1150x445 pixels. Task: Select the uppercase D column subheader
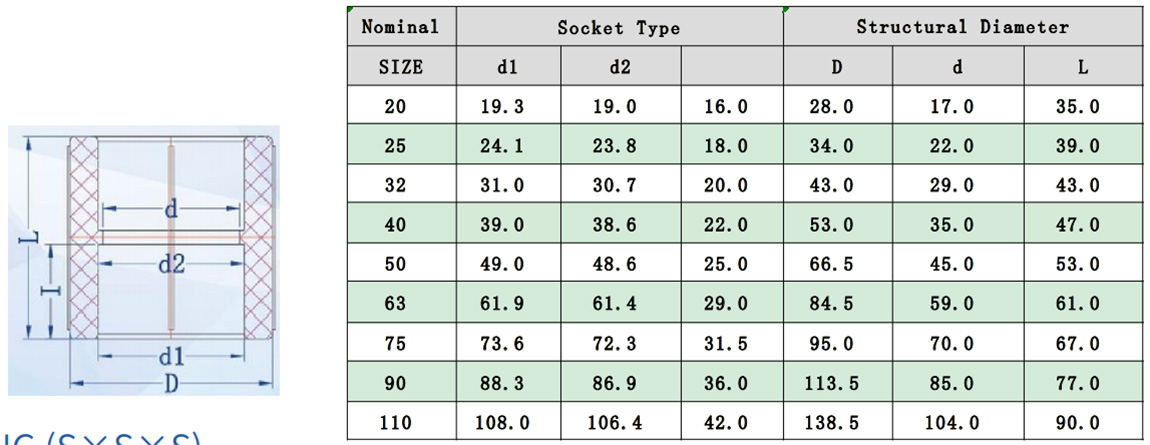pyautogui.click(x=837, y=68)
